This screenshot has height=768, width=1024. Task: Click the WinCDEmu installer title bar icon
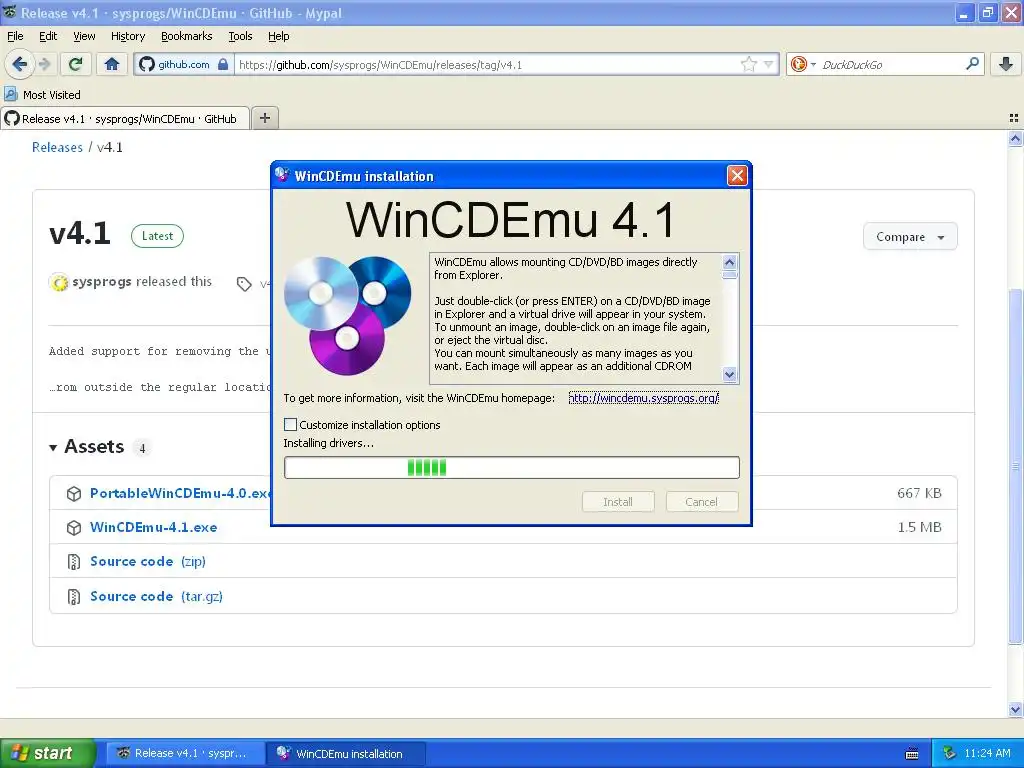point(282,175)
